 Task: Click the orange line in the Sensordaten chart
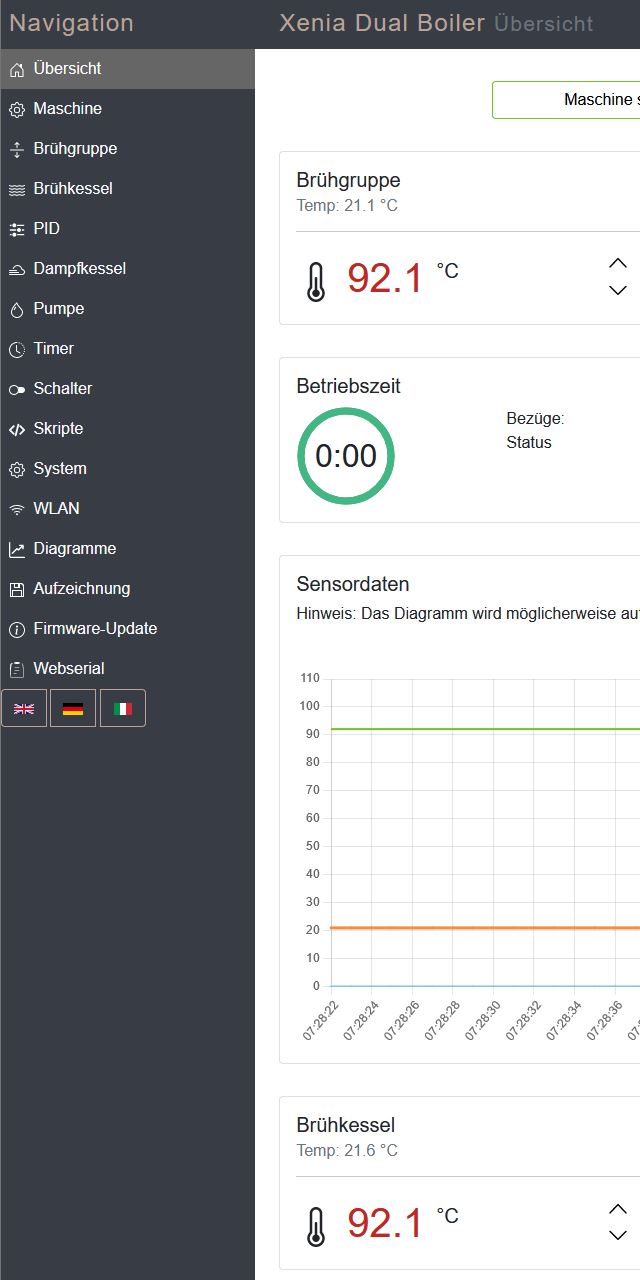[x=485, y=928]
